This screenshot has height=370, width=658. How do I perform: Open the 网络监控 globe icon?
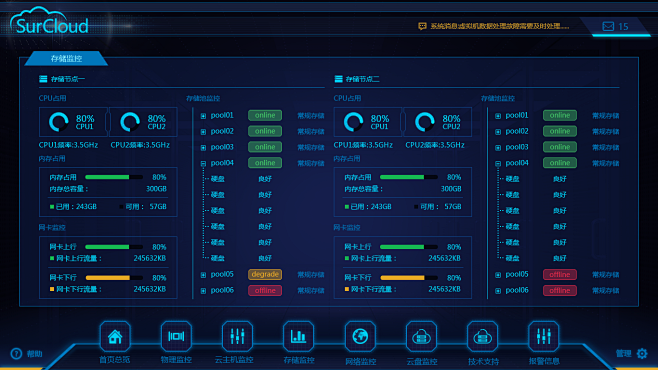coord(360,336)
